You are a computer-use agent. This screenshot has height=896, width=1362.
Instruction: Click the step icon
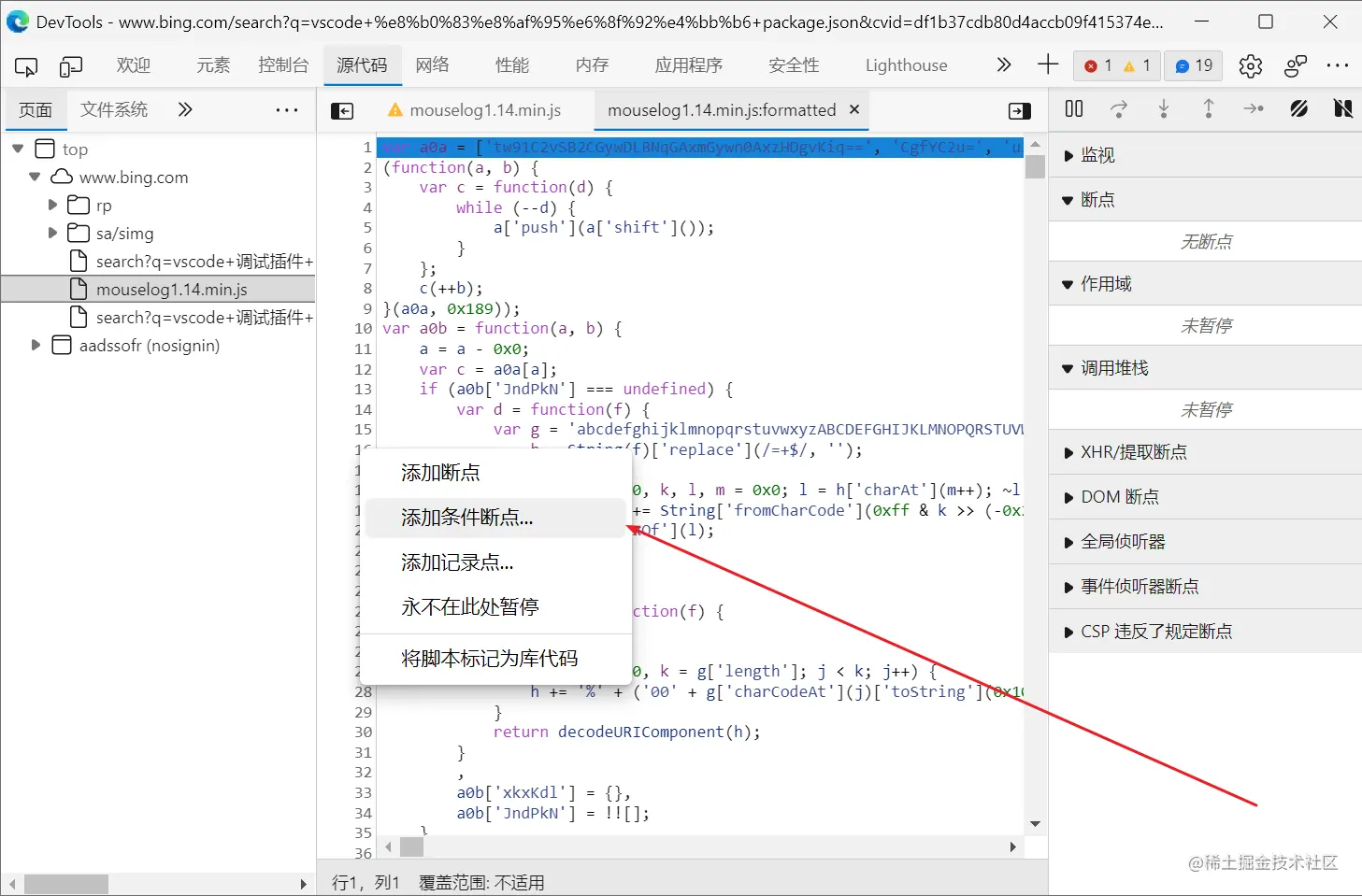click(1254, 109)
